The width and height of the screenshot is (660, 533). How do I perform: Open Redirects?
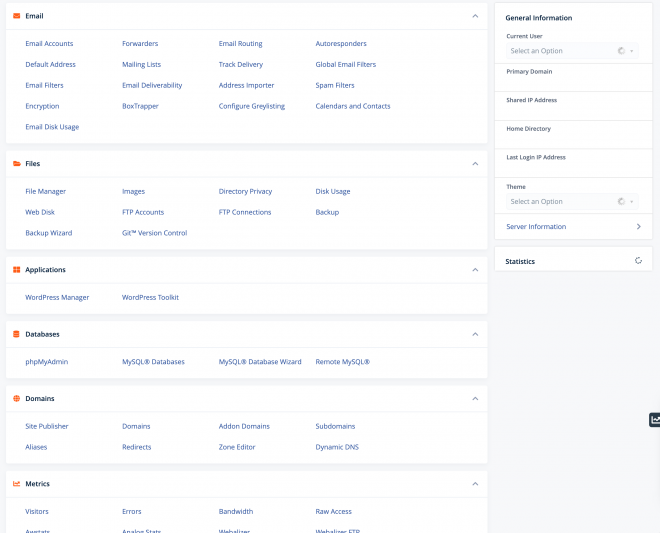(x=136, y=447)
